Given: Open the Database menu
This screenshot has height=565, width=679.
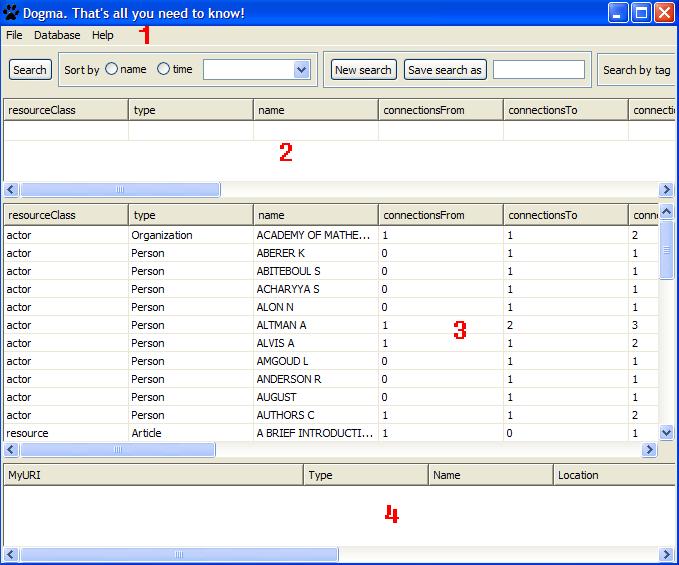Looking at the screenshot, I should [57, 35].
